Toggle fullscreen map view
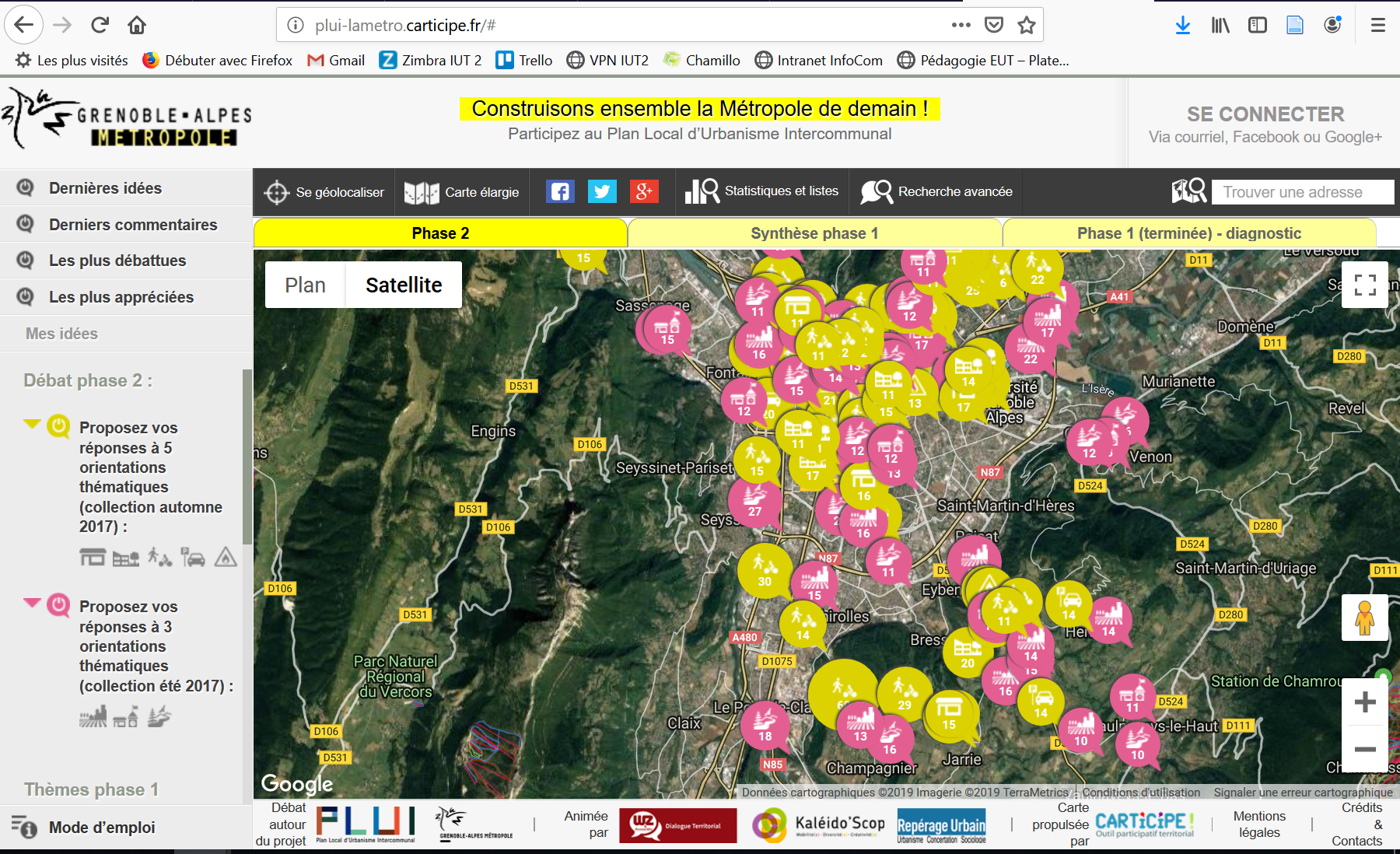The image size is (1400, 854). click(1365, 285)
